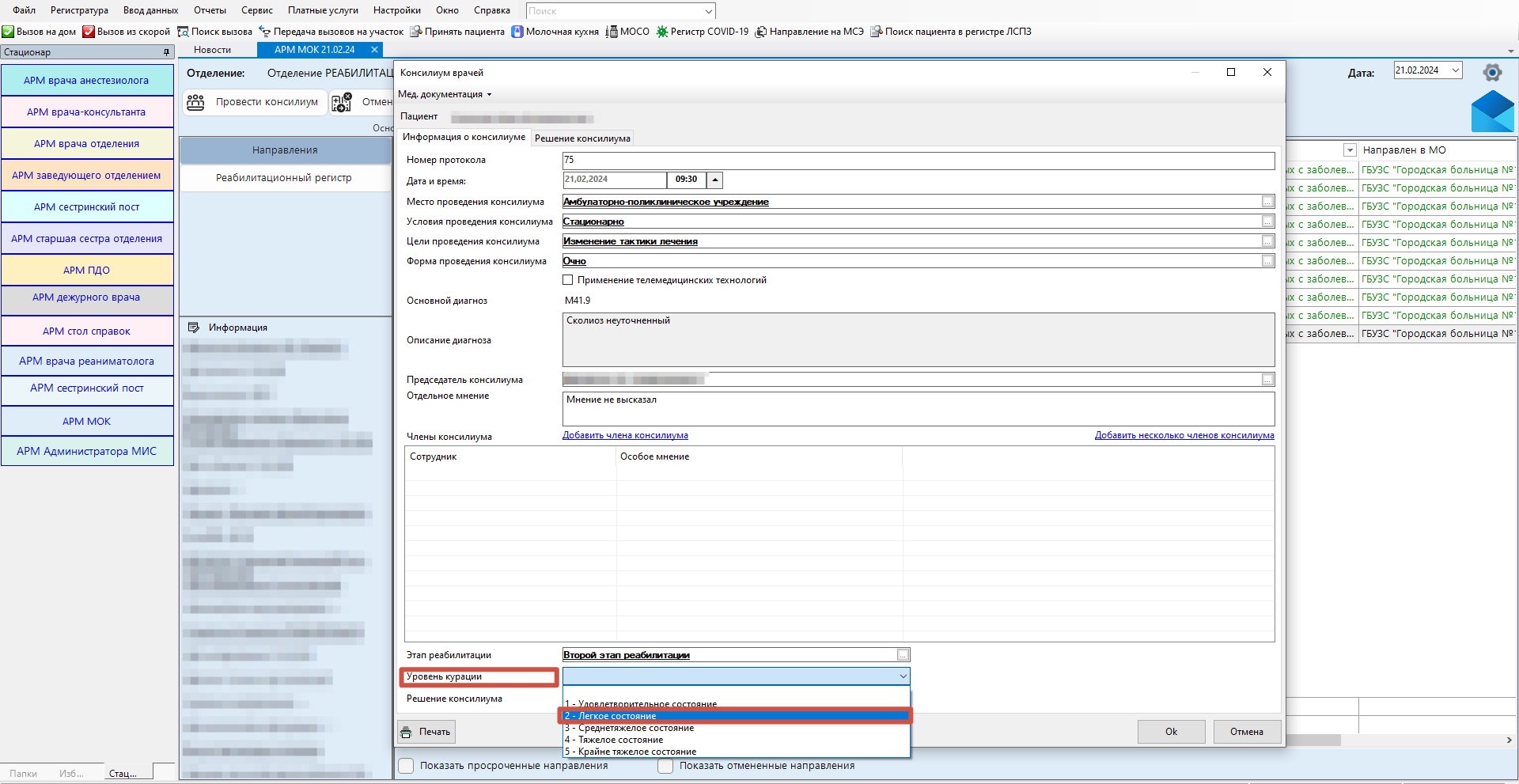
Task: Click the Отдельное мнение text area
Action: pyautogui.click(x=919, y=408)
